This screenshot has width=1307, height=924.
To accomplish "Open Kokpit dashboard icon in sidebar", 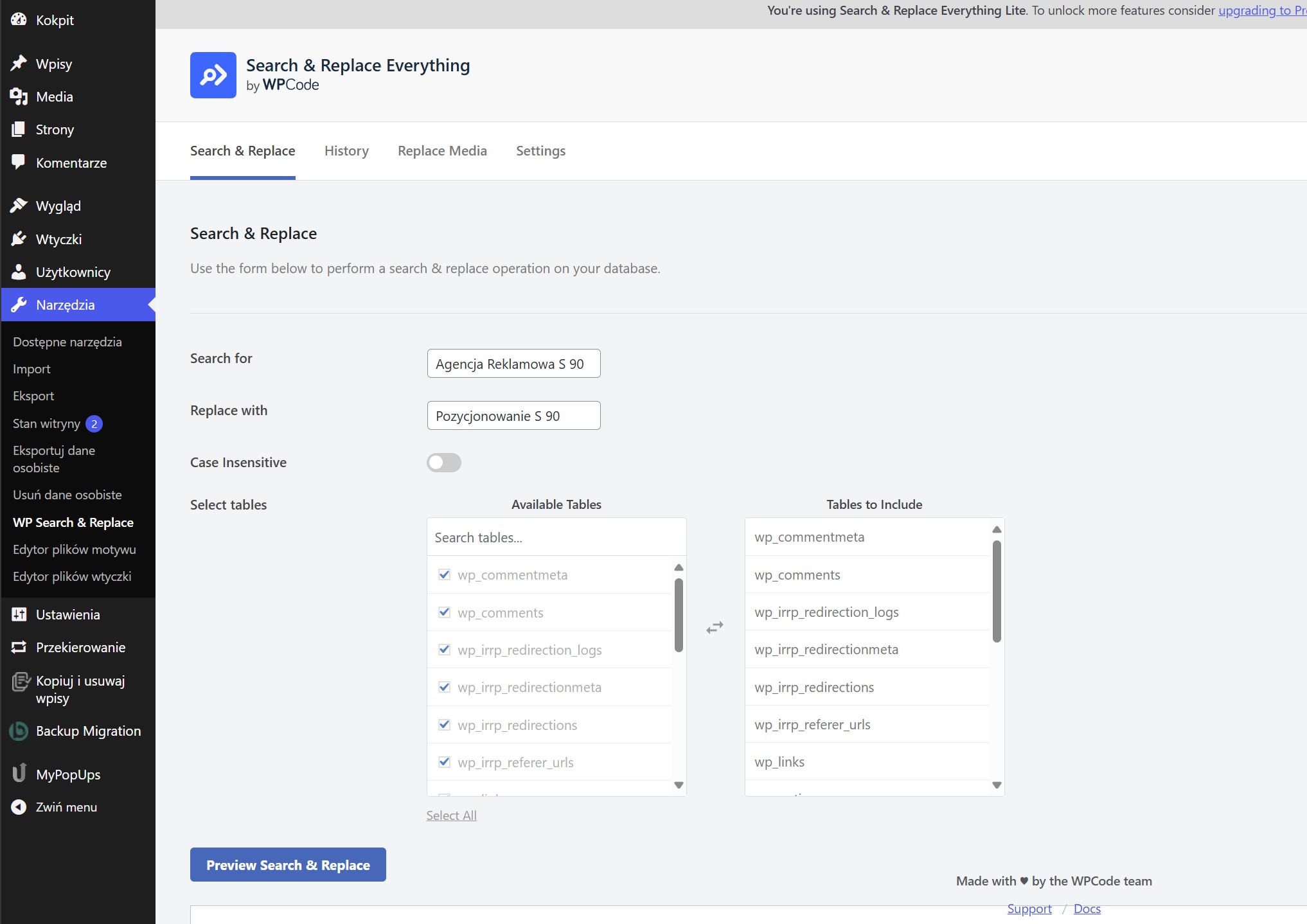I will pos(19,20).
